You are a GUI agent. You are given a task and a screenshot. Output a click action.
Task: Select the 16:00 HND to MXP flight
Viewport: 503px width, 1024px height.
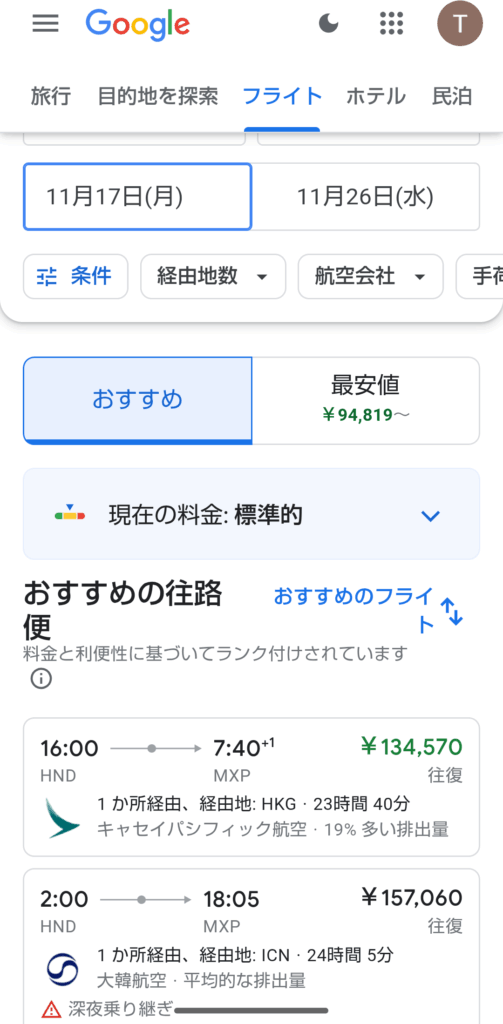252,787
